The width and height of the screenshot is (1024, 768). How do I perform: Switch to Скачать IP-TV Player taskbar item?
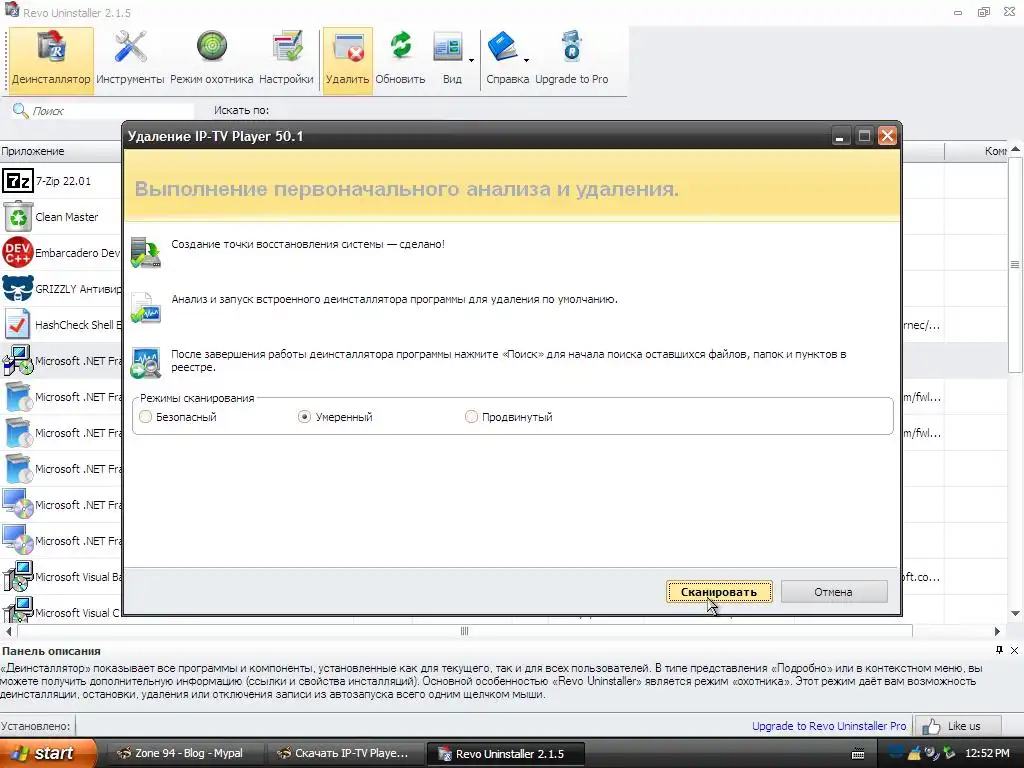tap(344, 753)
